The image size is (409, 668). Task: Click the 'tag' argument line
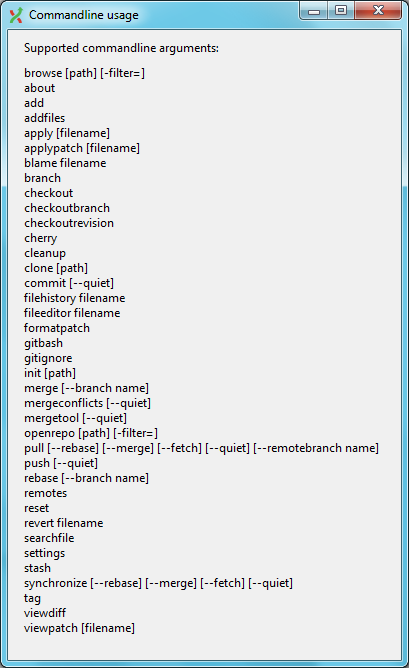[x=32, y=598]
